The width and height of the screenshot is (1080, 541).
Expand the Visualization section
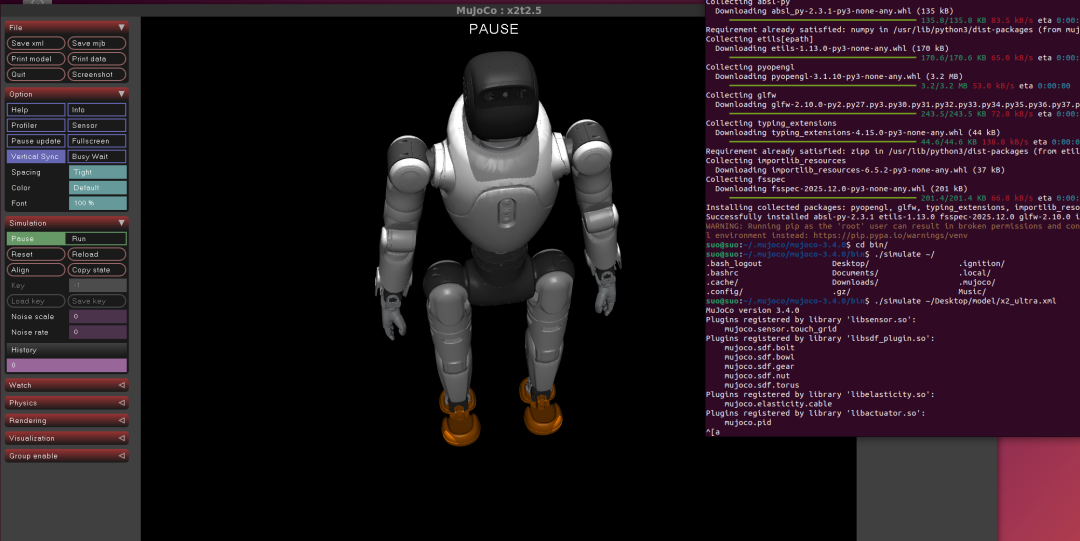click(67, 438)
